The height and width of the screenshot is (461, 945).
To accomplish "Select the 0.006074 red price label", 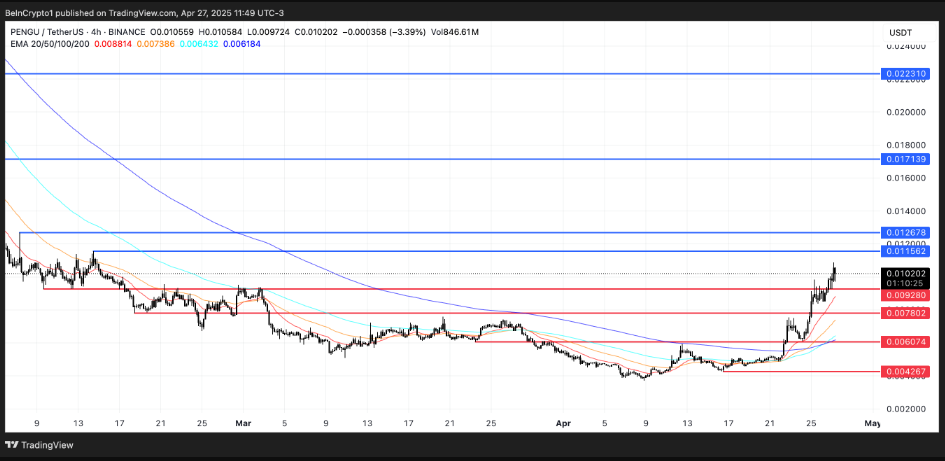I will coord(906,341).
